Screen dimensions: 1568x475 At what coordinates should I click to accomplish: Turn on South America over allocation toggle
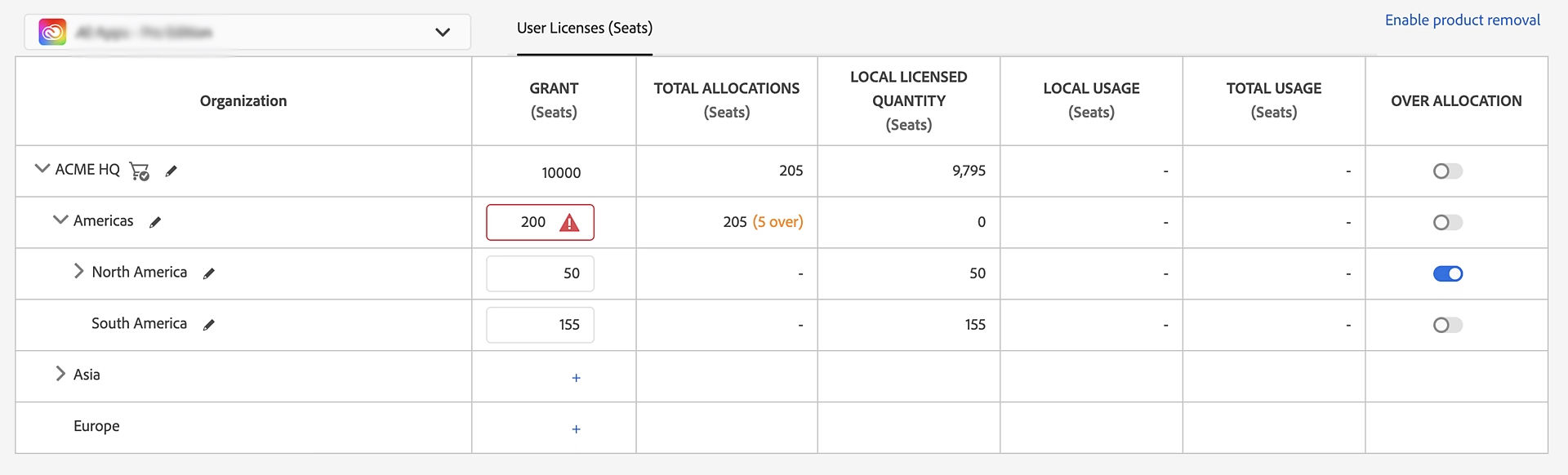coord(1447,326)
